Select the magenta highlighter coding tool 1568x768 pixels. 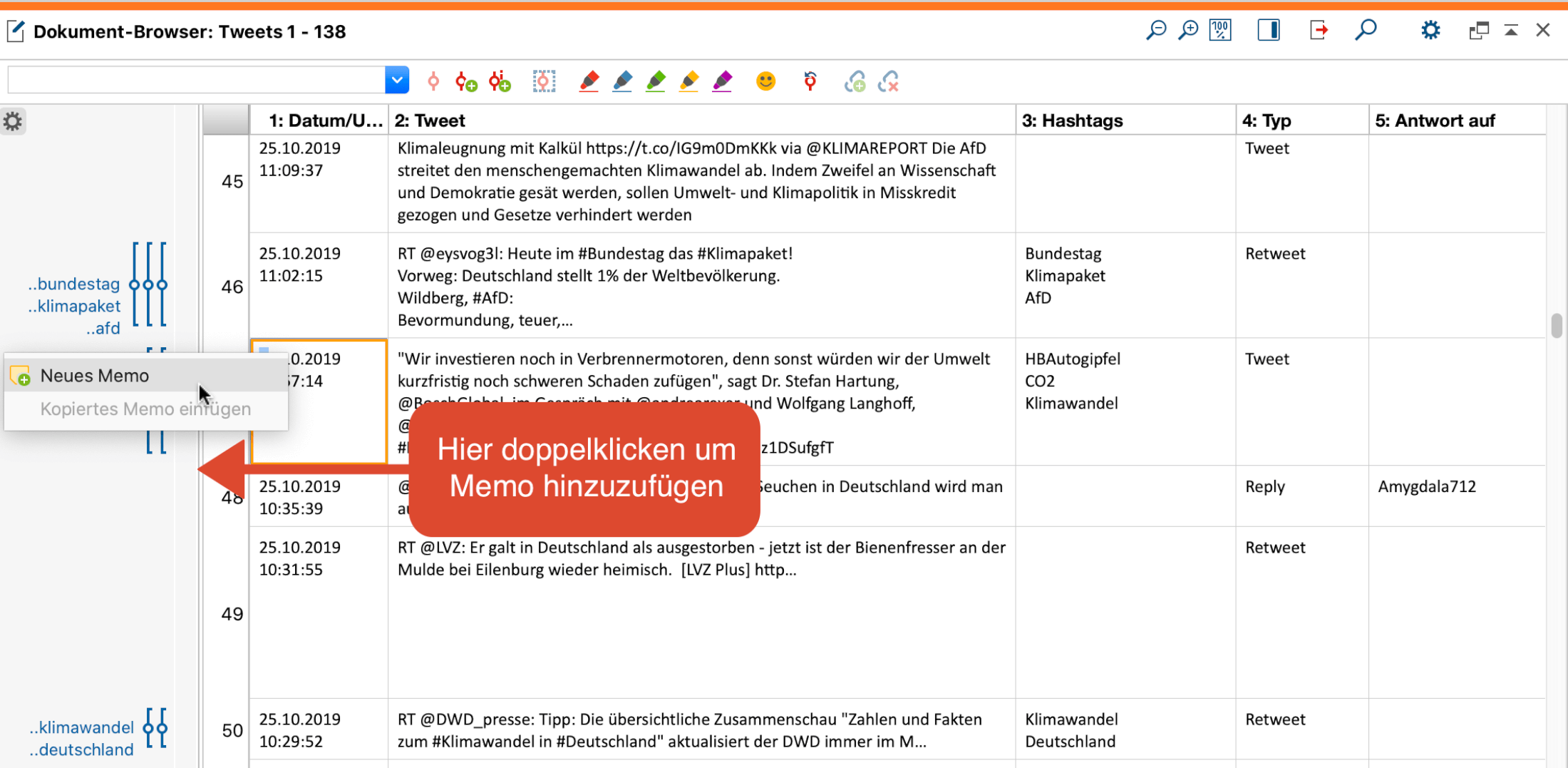tap(722, 81)
